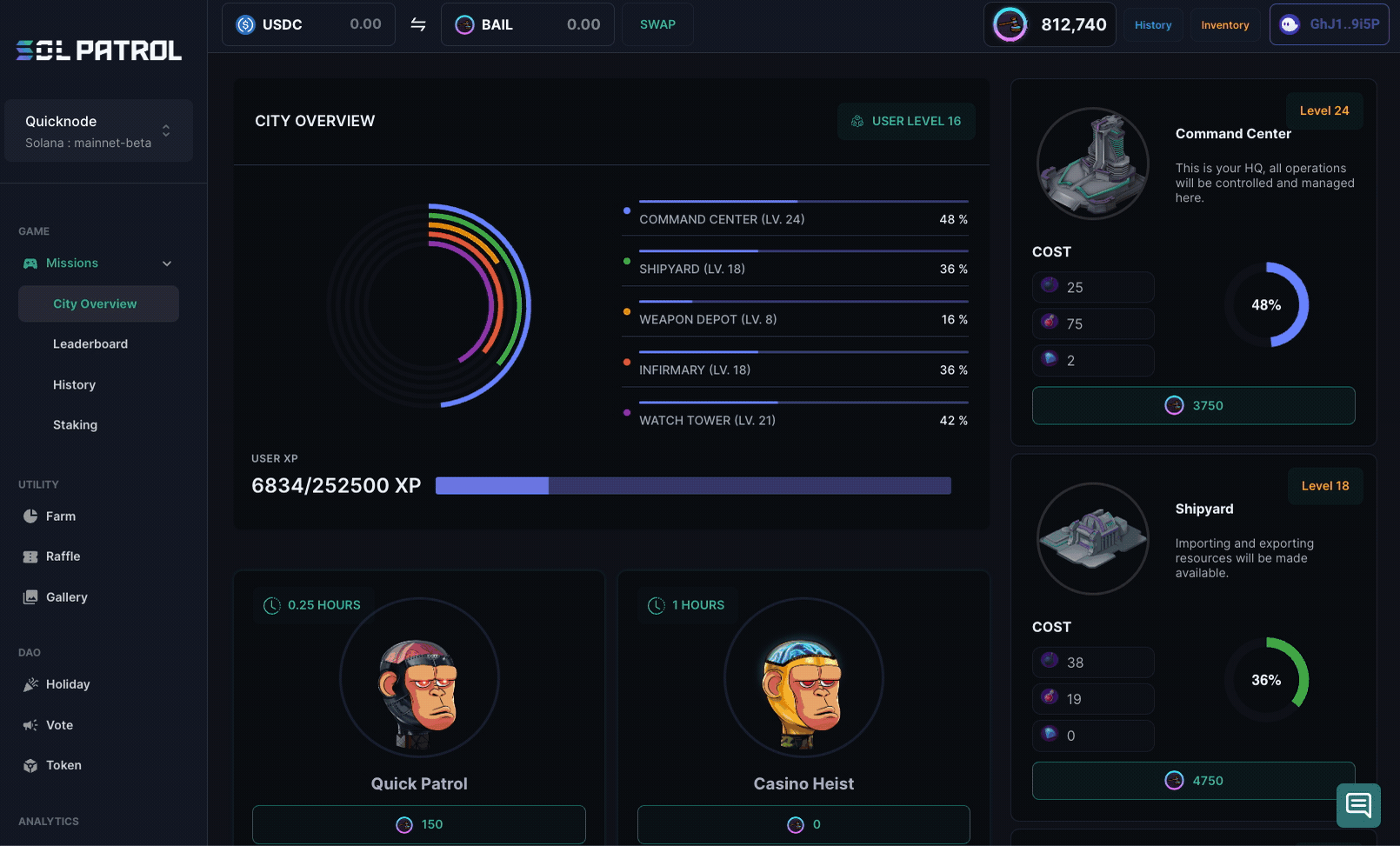
Task: Open Raffle via its ticket icon
Action: coord(30,556)
